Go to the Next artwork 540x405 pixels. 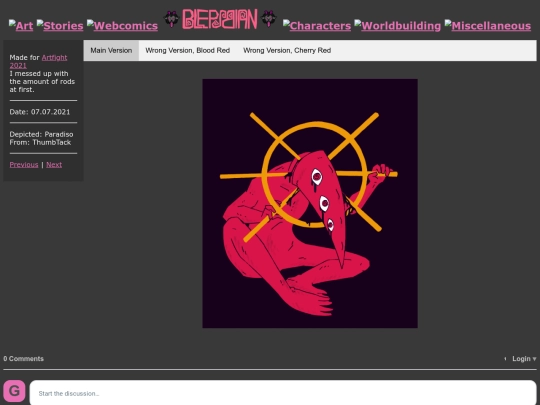[x=54, y=165]
